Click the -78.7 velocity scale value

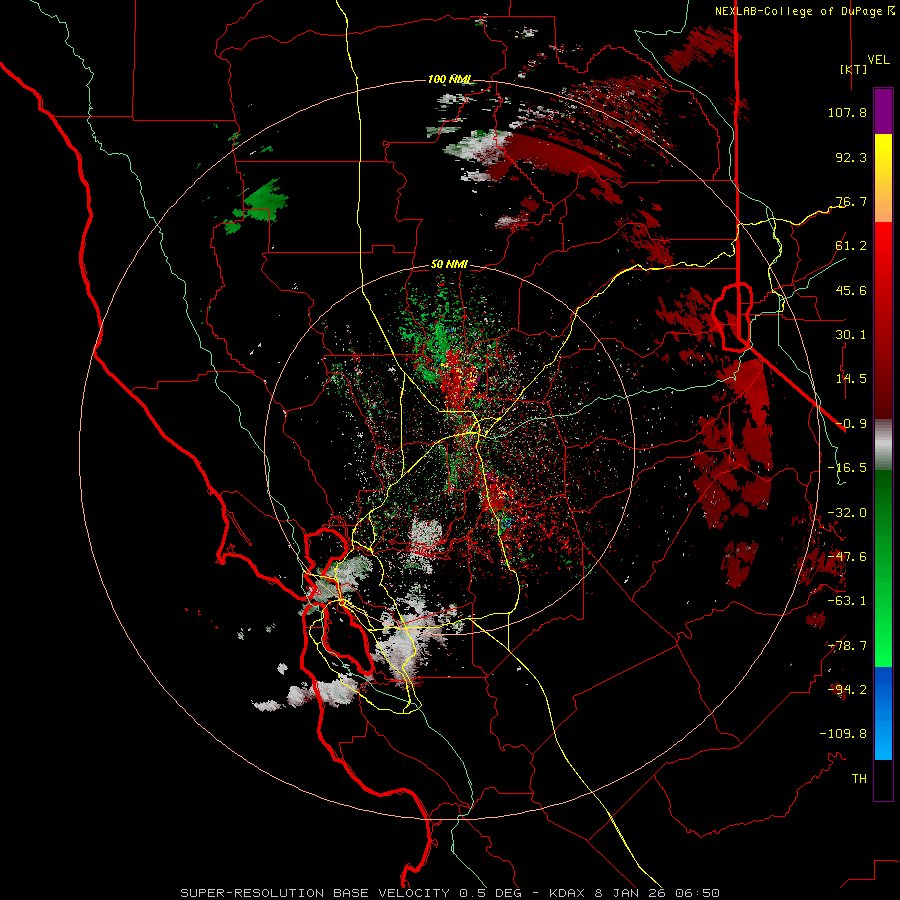click(x=847, y=646)
